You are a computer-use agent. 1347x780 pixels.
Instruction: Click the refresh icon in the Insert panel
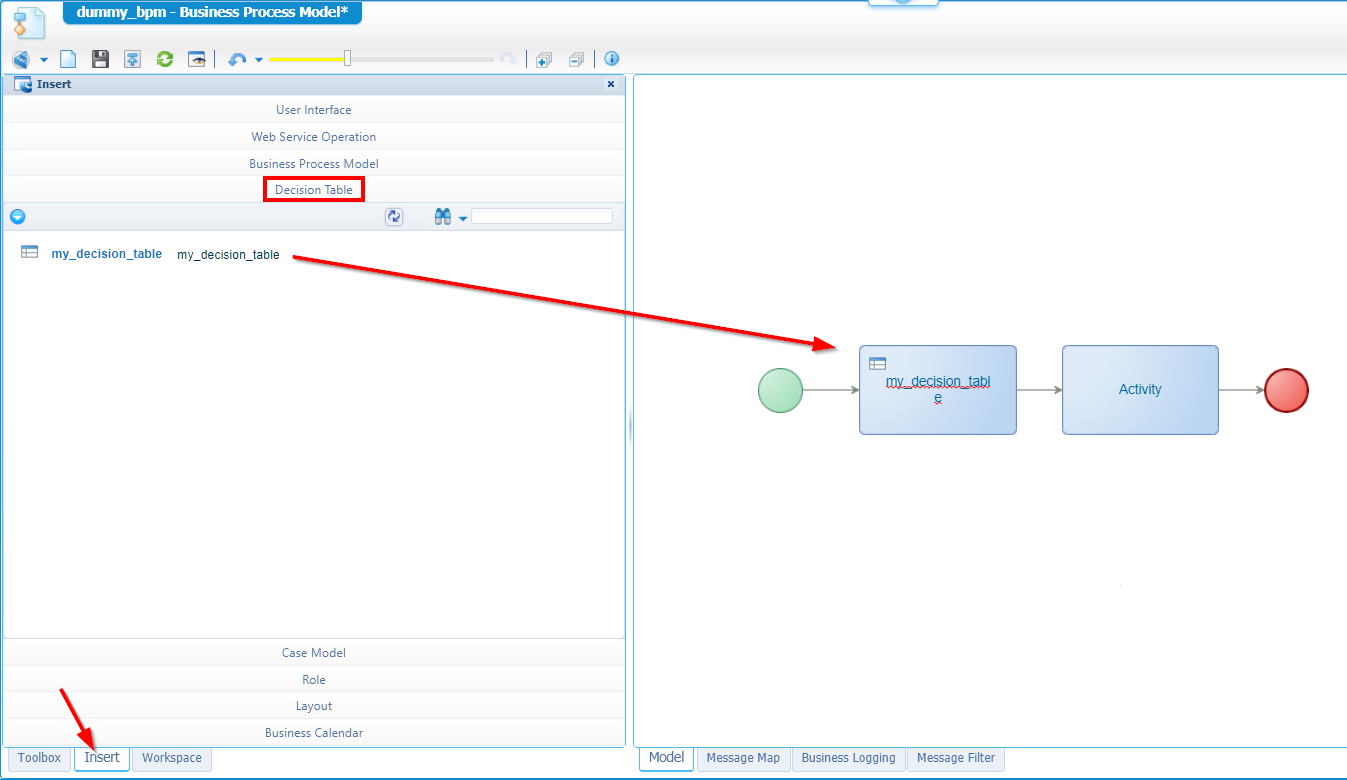(393, 216)
